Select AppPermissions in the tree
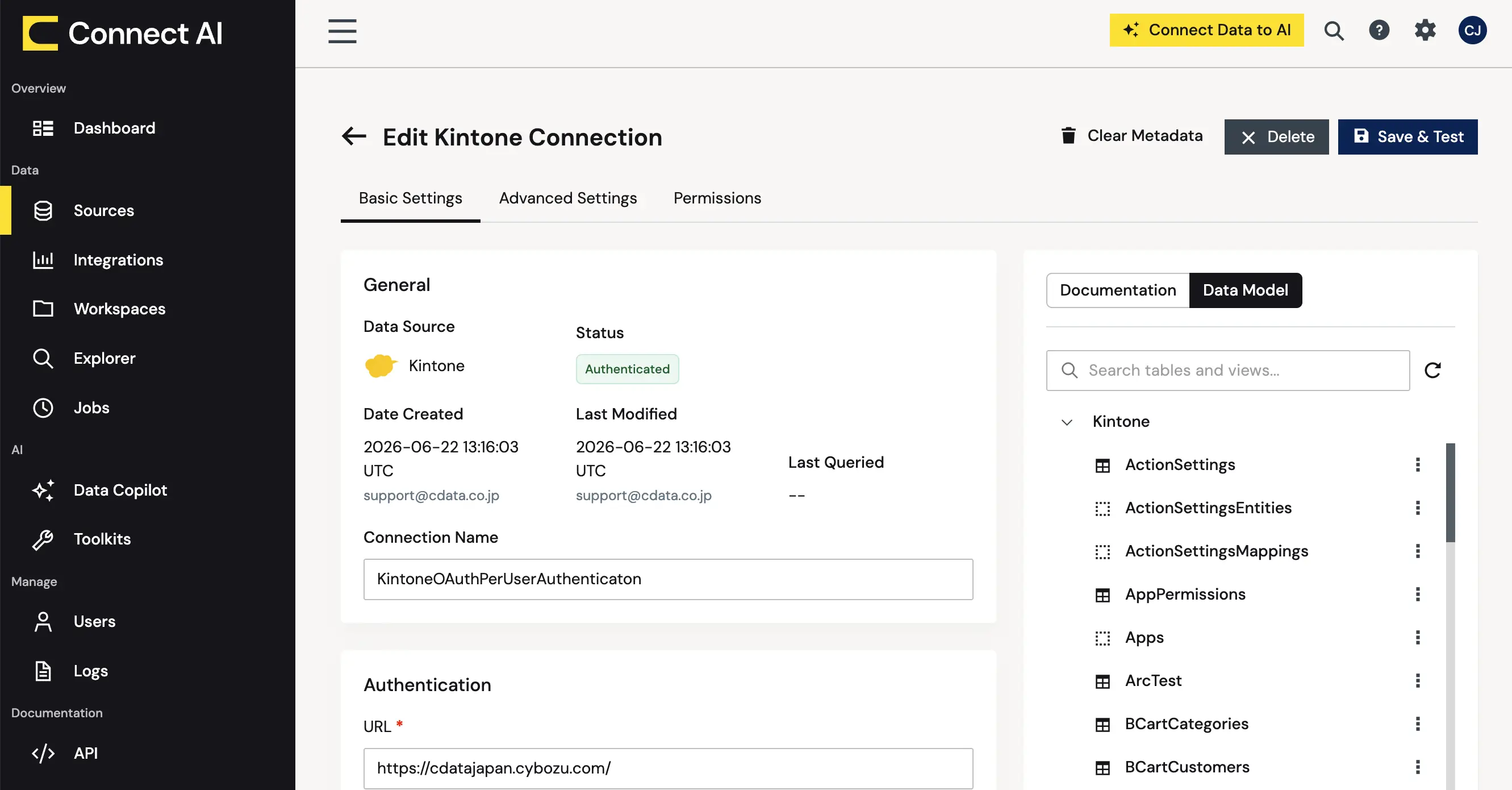 1185,594
